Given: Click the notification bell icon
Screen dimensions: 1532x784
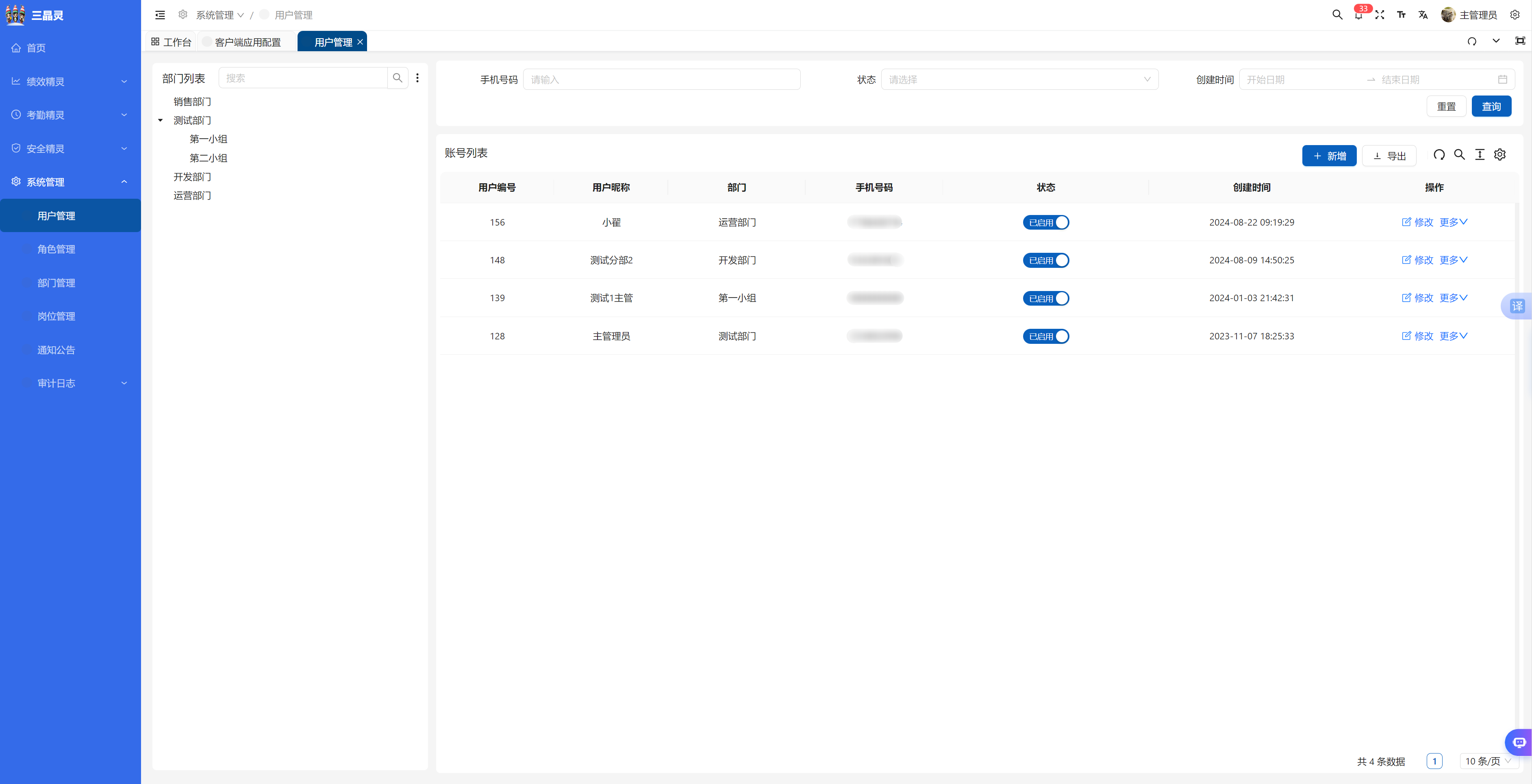Looking at the screenshot, I should pos(1358,15).
